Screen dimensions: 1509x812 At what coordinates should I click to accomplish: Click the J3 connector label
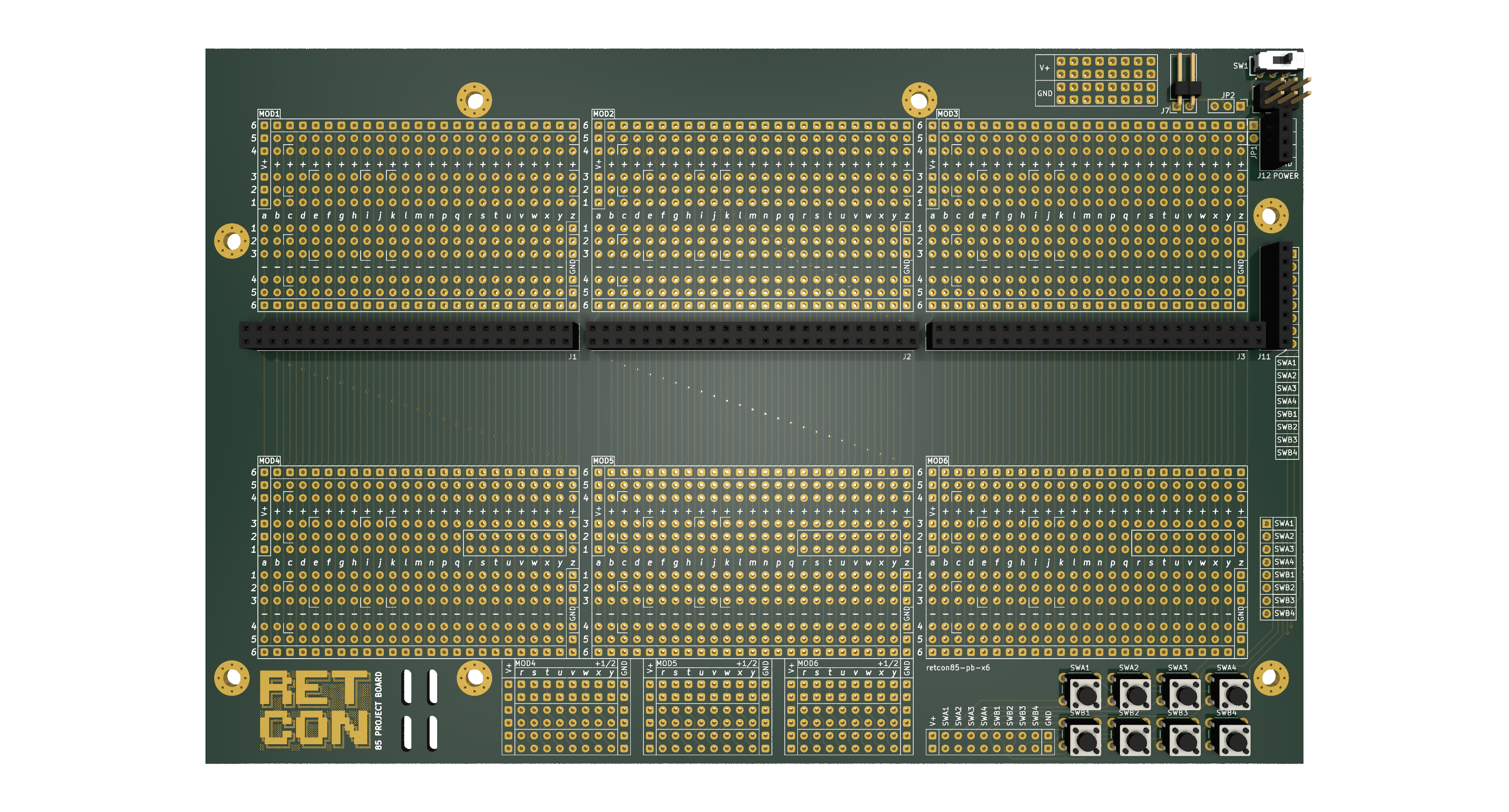(1241, 357)
